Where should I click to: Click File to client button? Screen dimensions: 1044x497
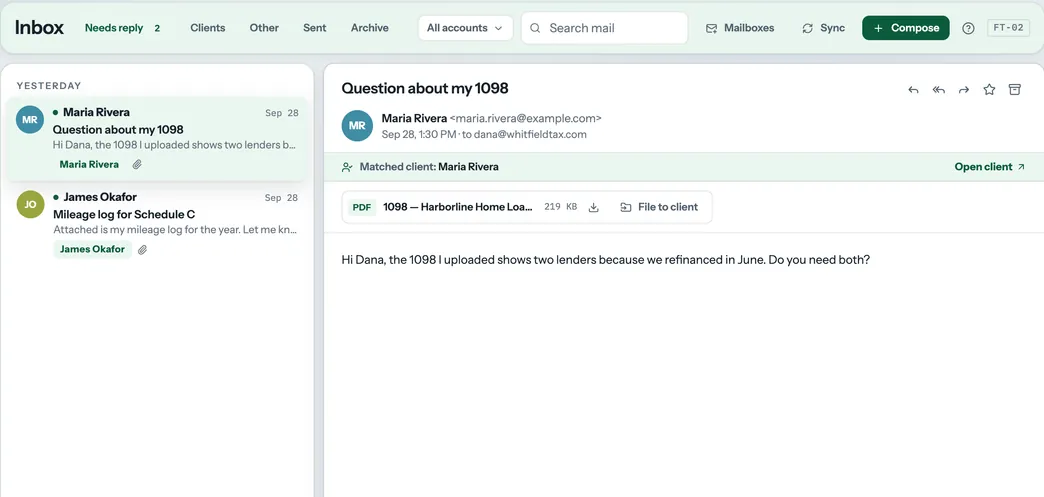pos(659,207)
